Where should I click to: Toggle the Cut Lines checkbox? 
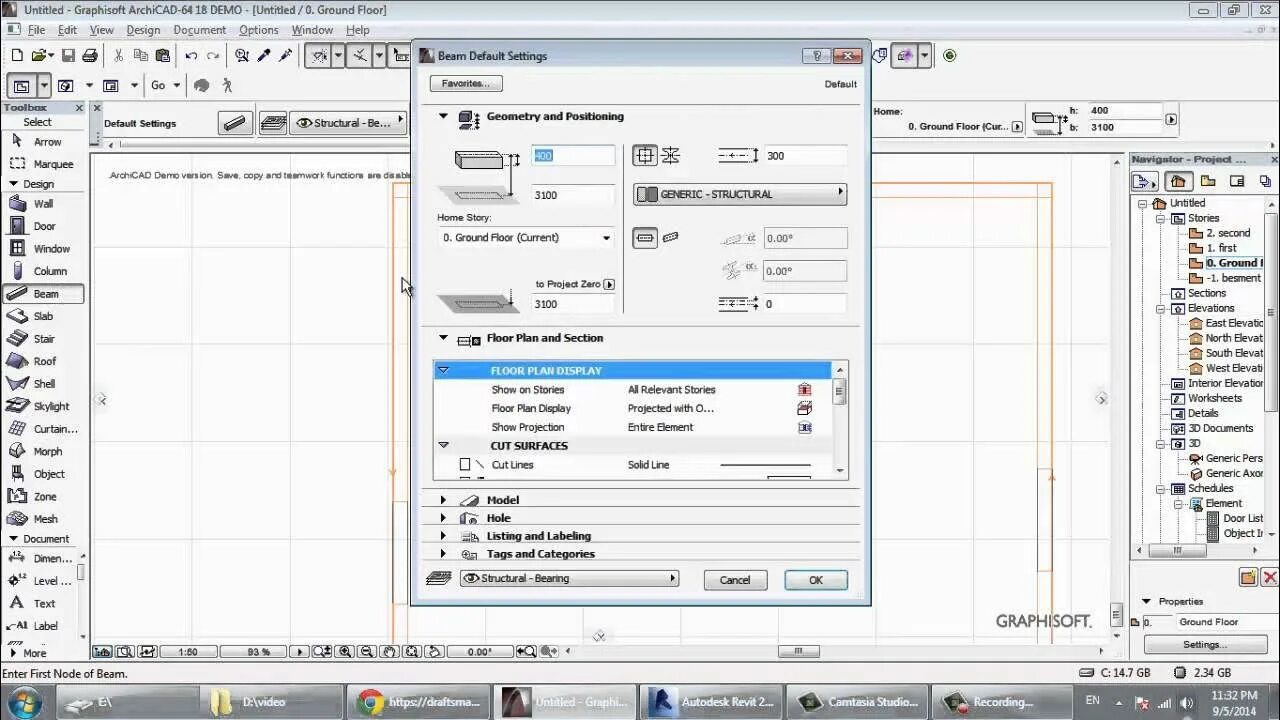465,465
